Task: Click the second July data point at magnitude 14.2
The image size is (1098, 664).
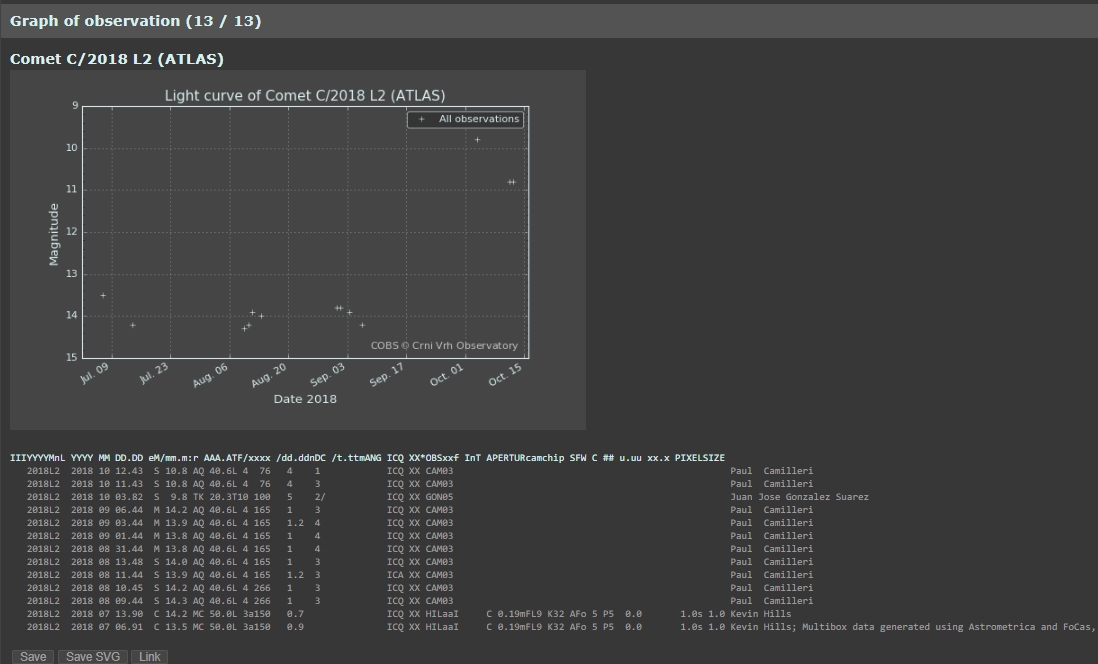Action: tap(132, 325)
